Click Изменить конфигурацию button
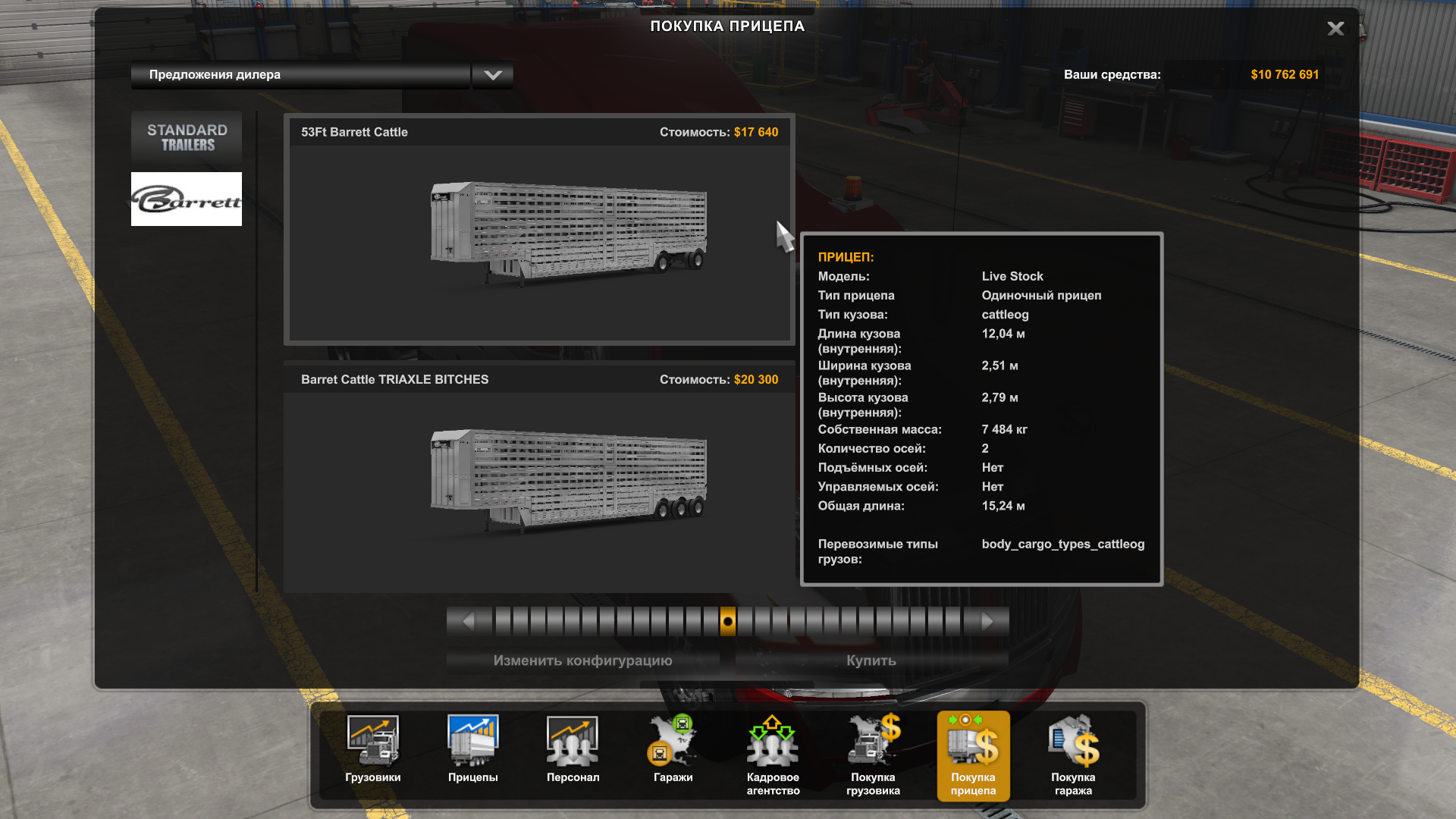 [x=582, y=661]
